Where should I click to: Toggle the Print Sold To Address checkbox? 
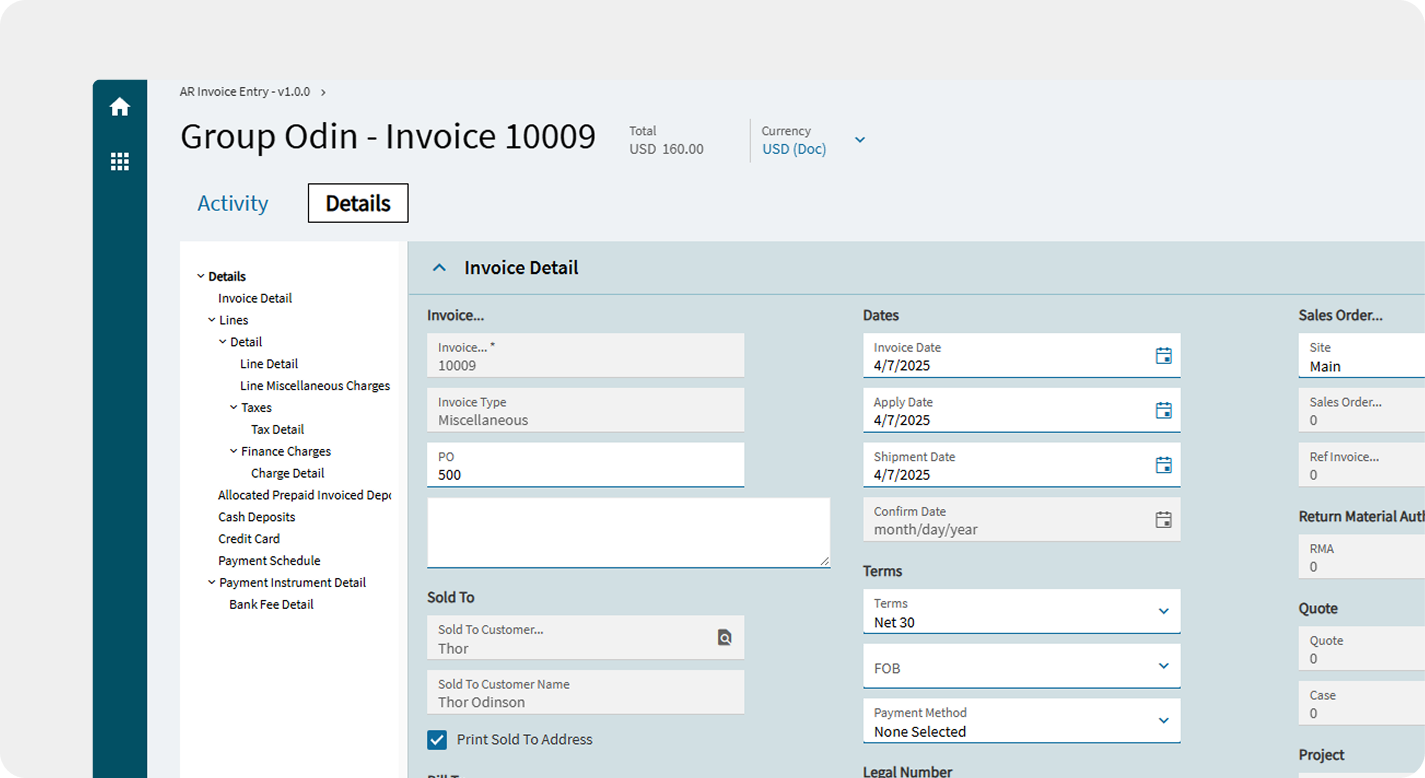437,740
